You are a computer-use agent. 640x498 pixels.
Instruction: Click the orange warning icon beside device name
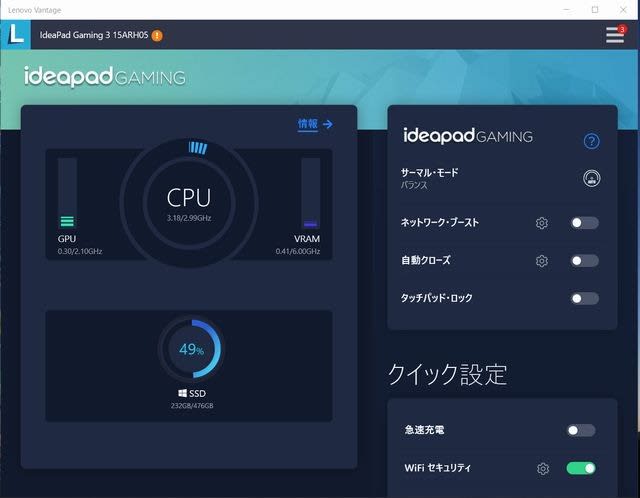tap(157, 36)
